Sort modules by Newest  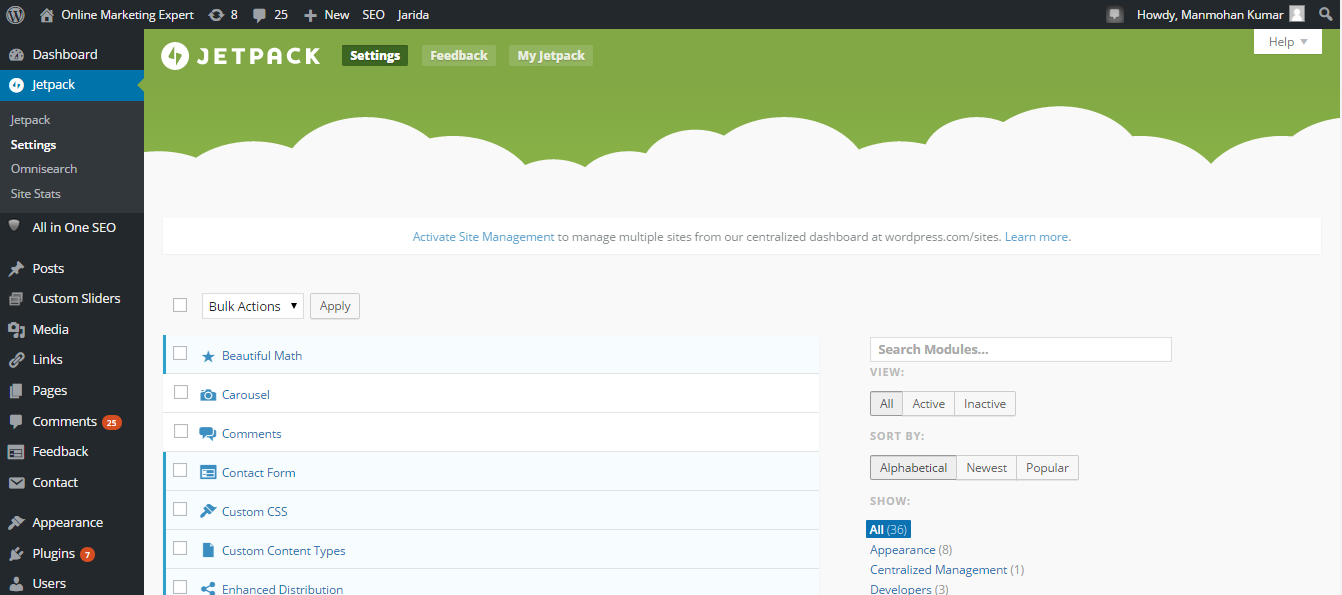tap(986, 468)
